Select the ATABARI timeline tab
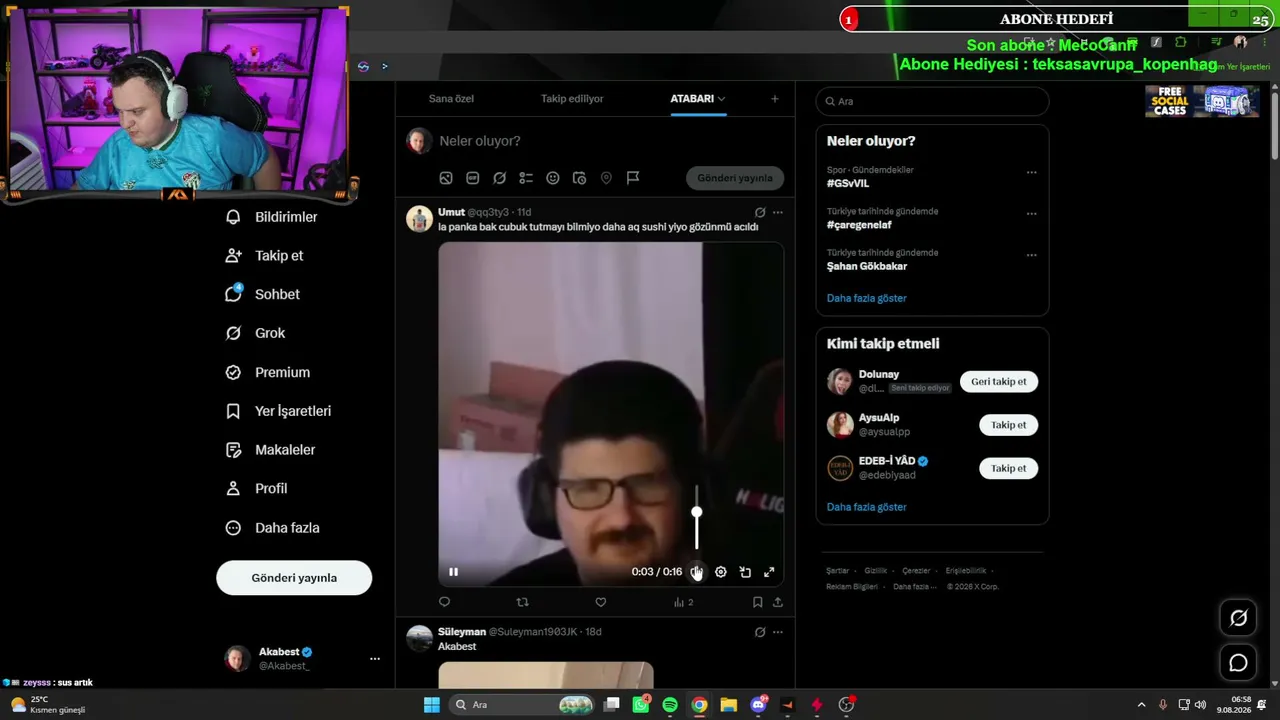 click(692, 99)
